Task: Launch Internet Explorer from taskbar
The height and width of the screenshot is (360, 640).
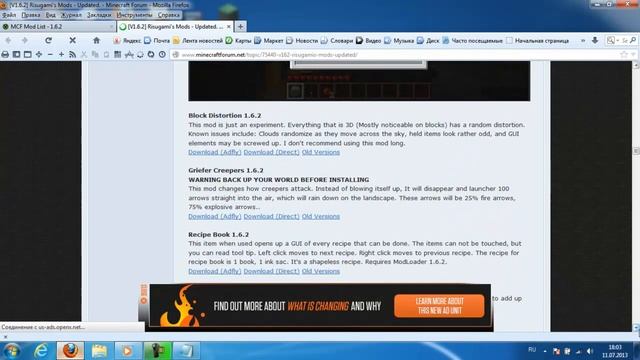Action: point(41,351)
